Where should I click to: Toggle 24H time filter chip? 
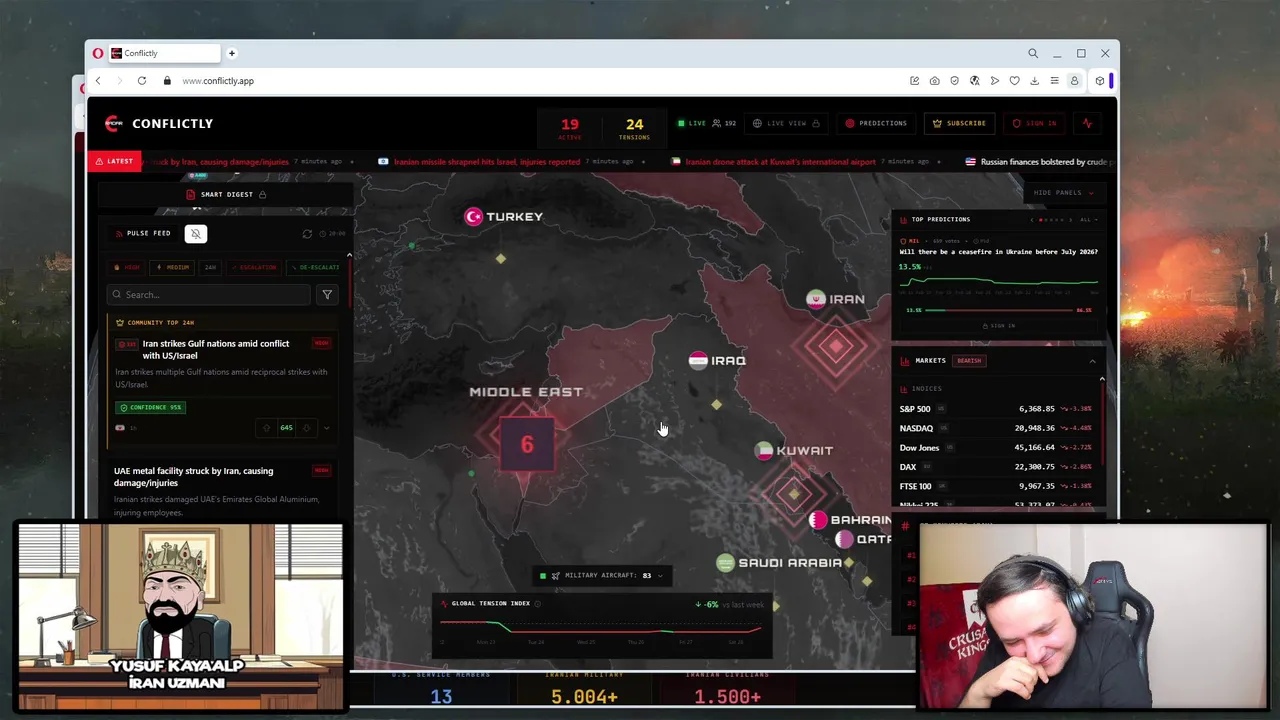point(210,267)
